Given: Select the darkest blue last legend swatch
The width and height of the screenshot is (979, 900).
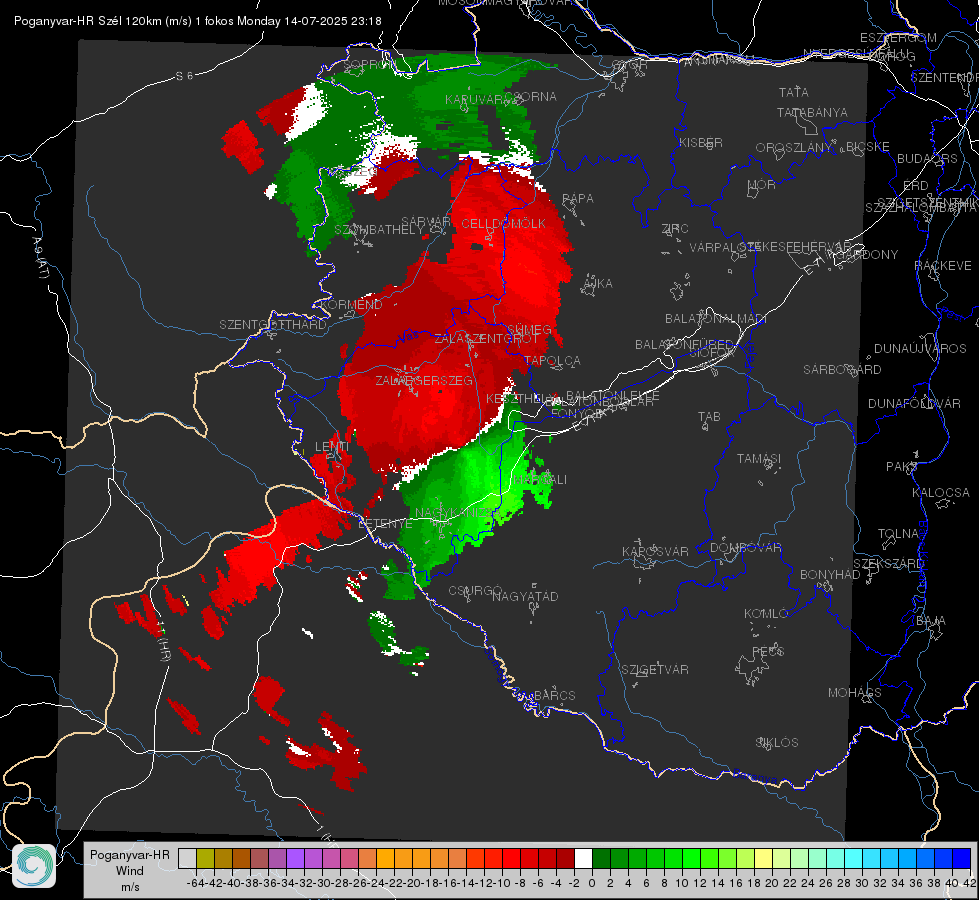Looking at the screenshot, I should coord(962,858).
